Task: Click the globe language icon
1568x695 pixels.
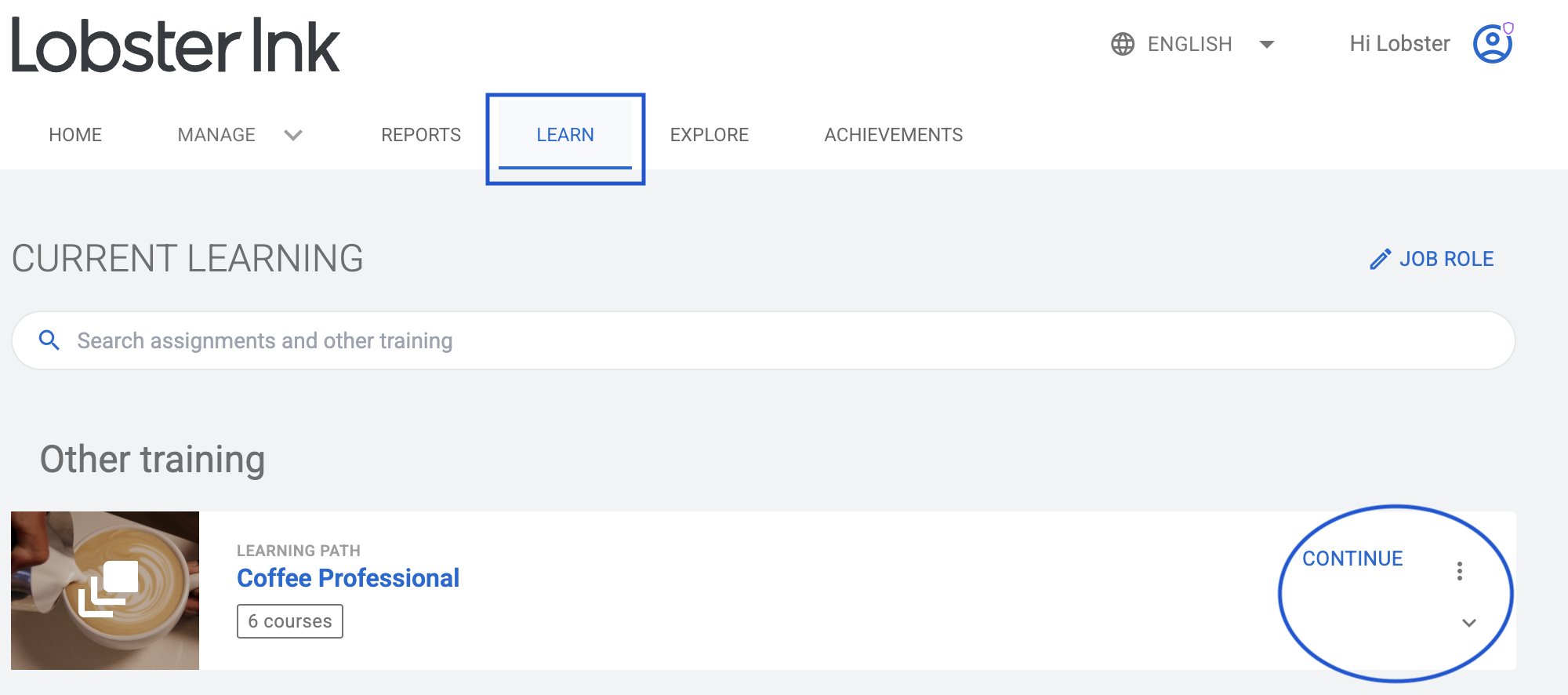Action: click(x=1123, y=44)
